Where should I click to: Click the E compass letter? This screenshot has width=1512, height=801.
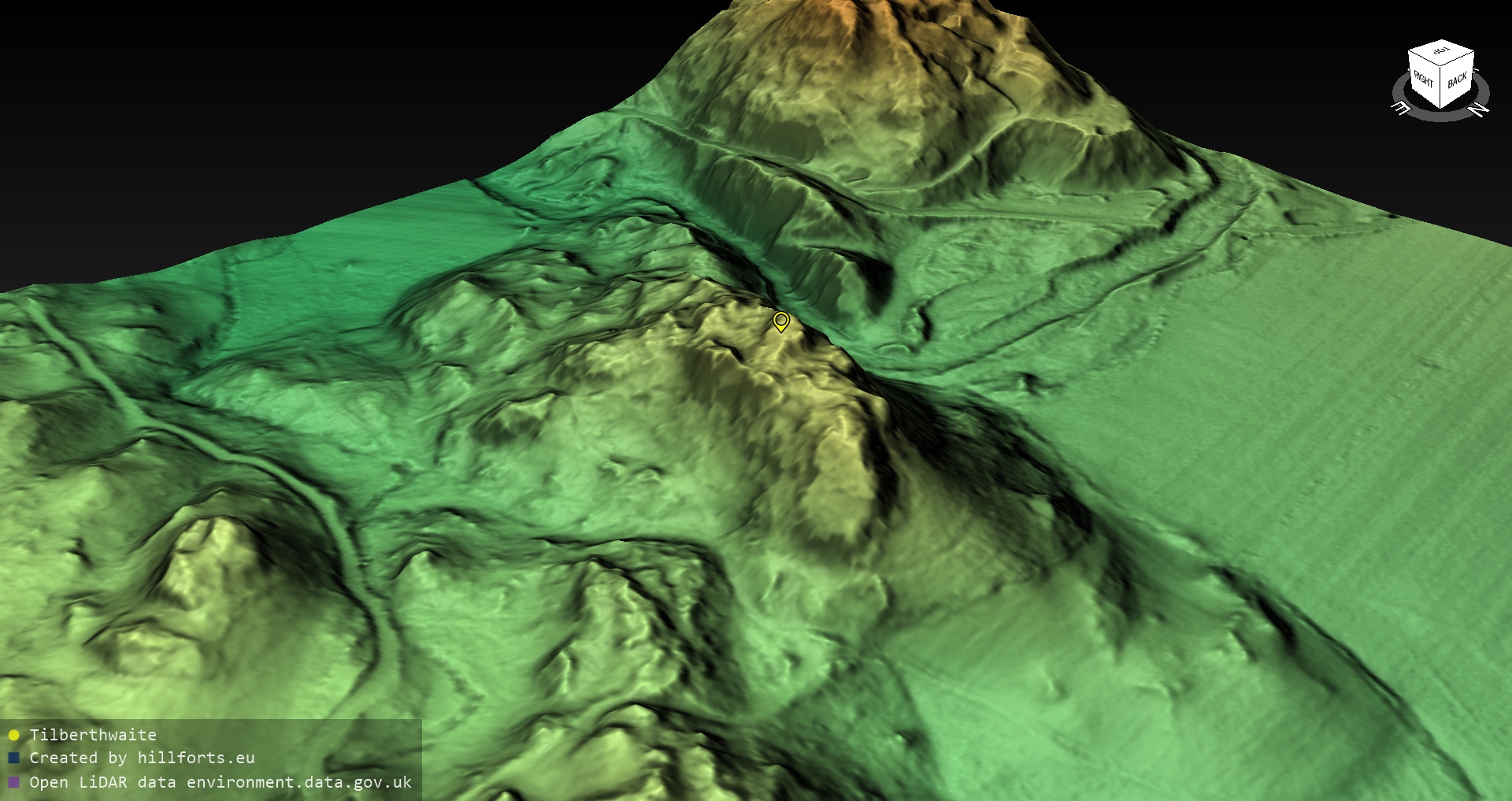point(1401,108)
